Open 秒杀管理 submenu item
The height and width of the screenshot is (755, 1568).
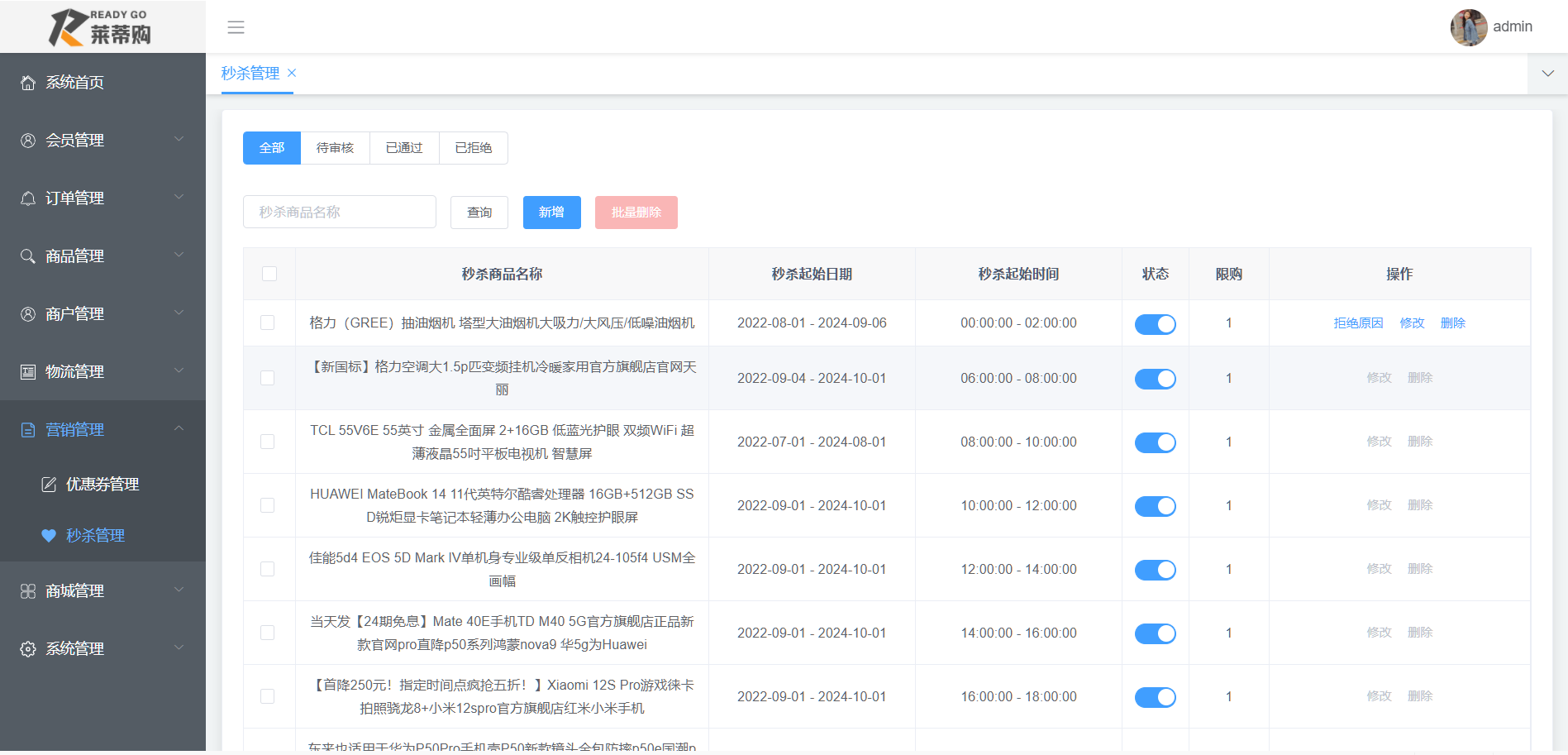(x=102, y=536)
